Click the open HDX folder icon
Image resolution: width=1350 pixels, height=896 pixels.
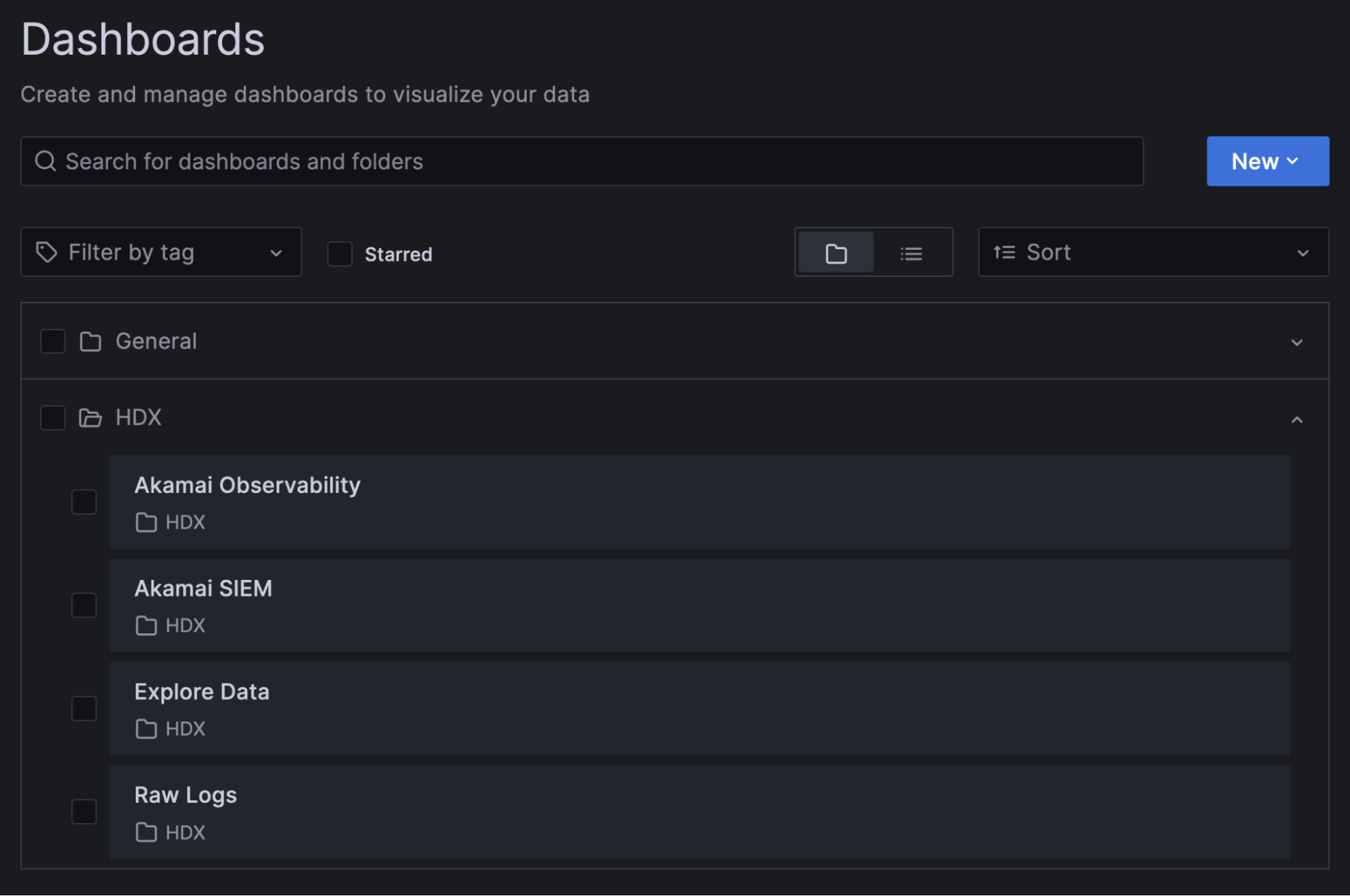pos(90,418)
